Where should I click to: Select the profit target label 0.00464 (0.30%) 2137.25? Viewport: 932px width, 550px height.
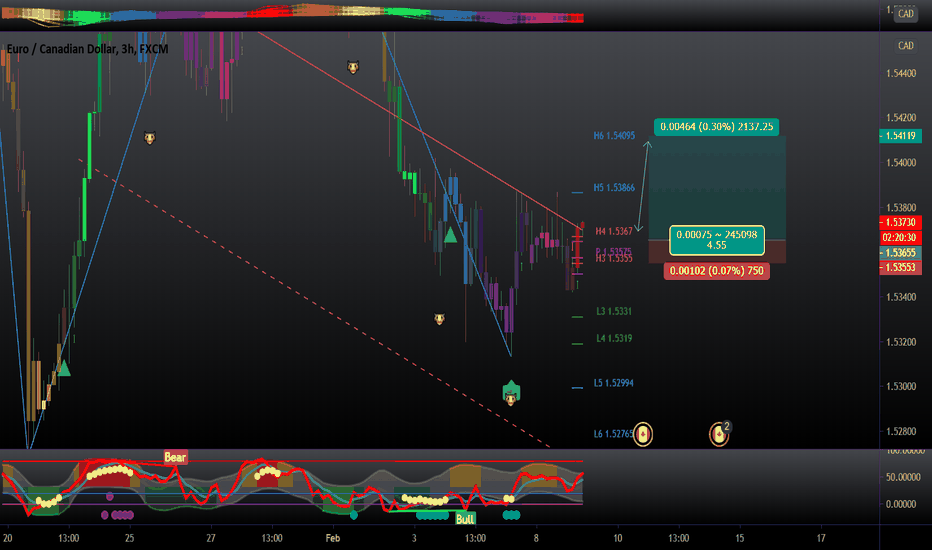point(716,127)
